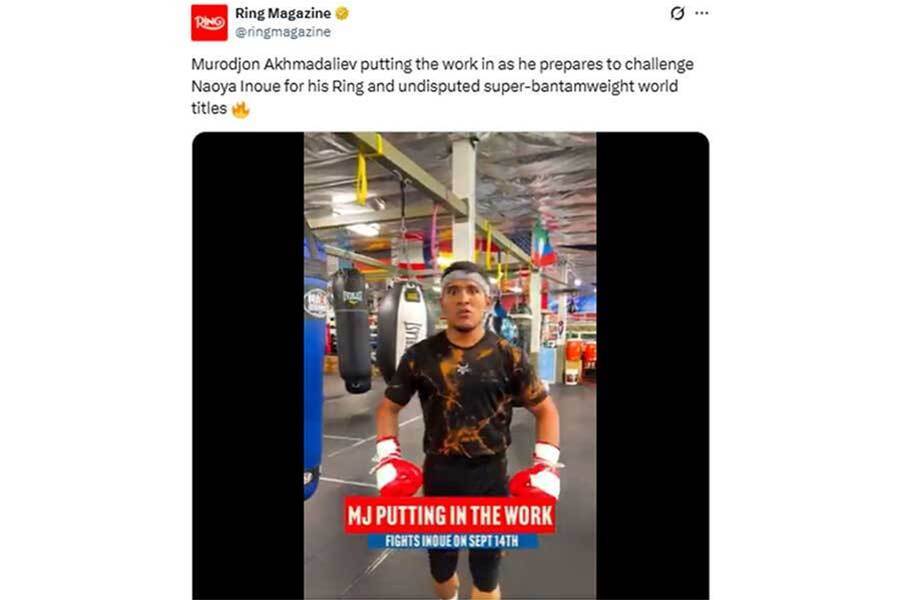This screenshot has width=900, height=600.
Task: Click the fire emoji after 'titles'
Action: pos(240,109)
